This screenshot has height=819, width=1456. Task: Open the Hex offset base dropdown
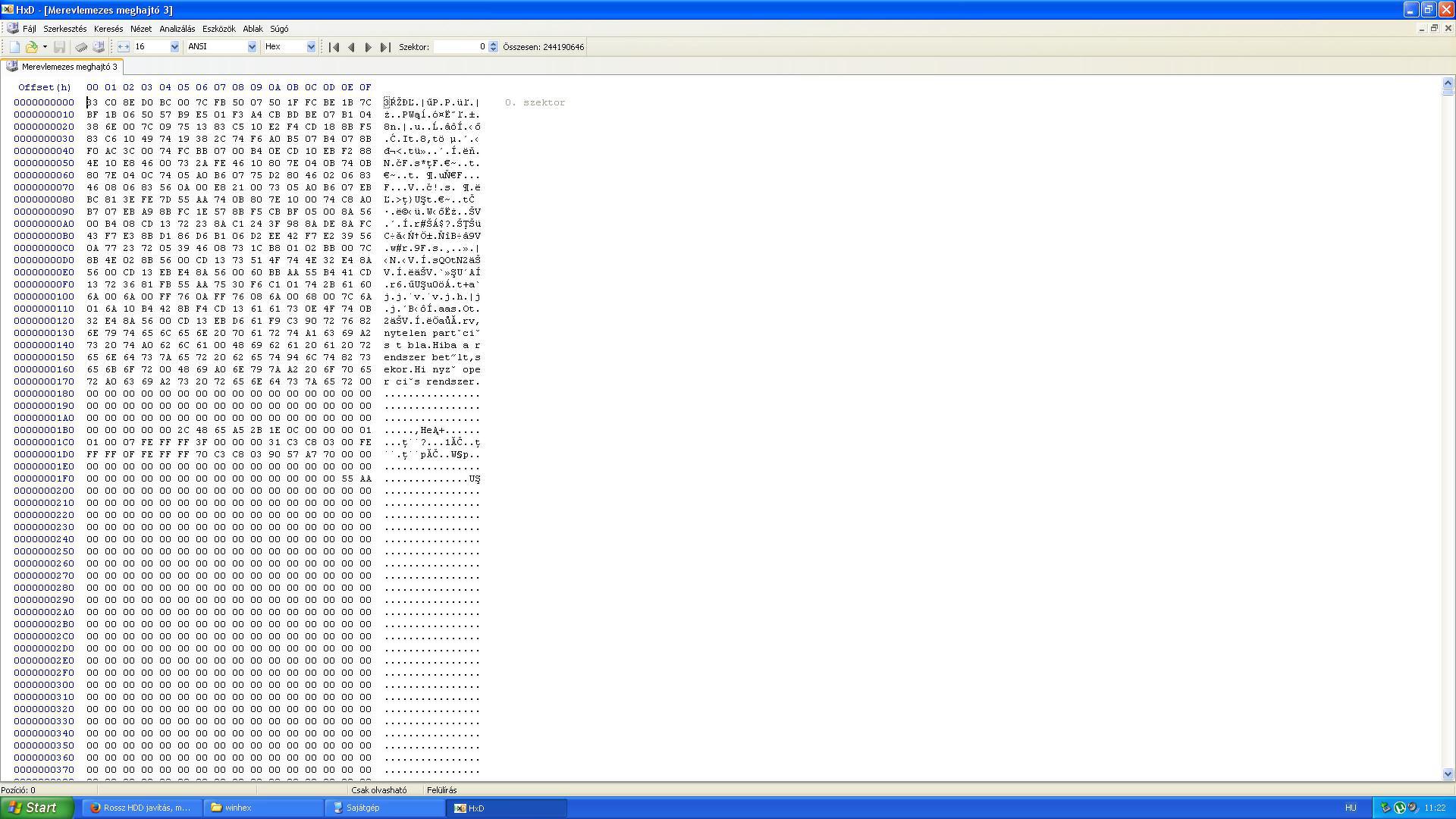tap(310, 47)
